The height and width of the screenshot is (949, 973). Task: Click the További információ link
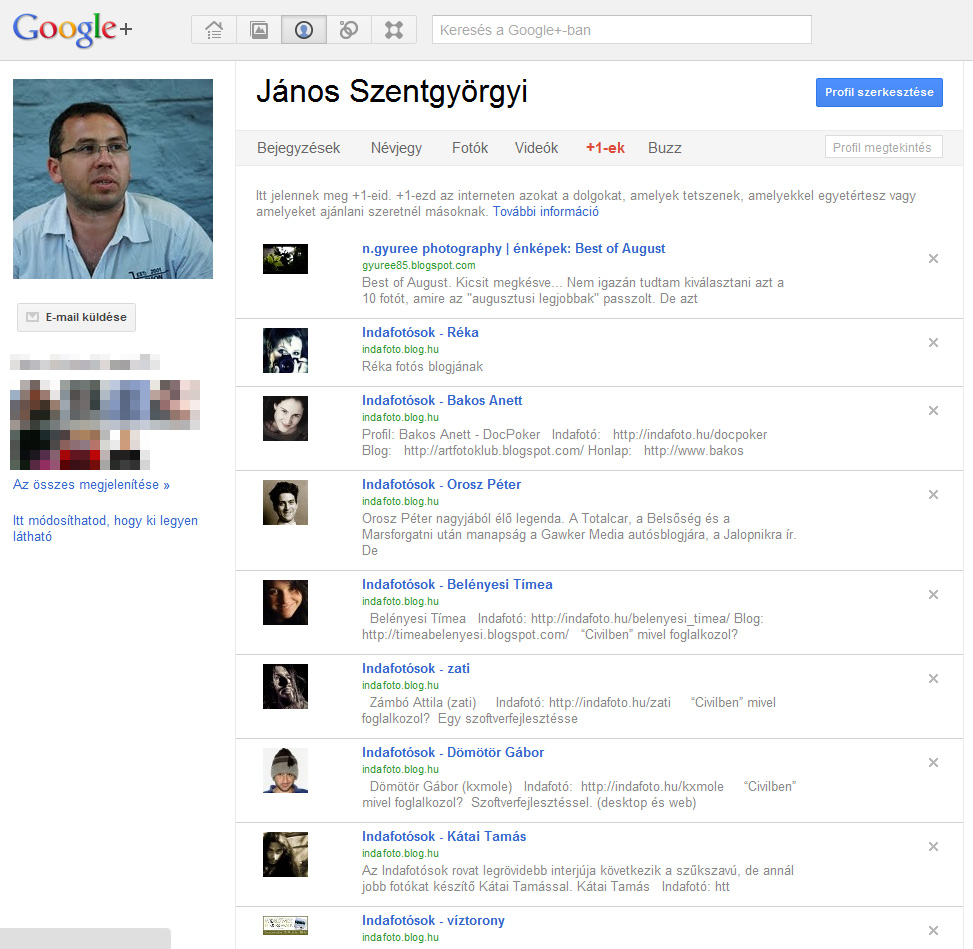point(545,212)
